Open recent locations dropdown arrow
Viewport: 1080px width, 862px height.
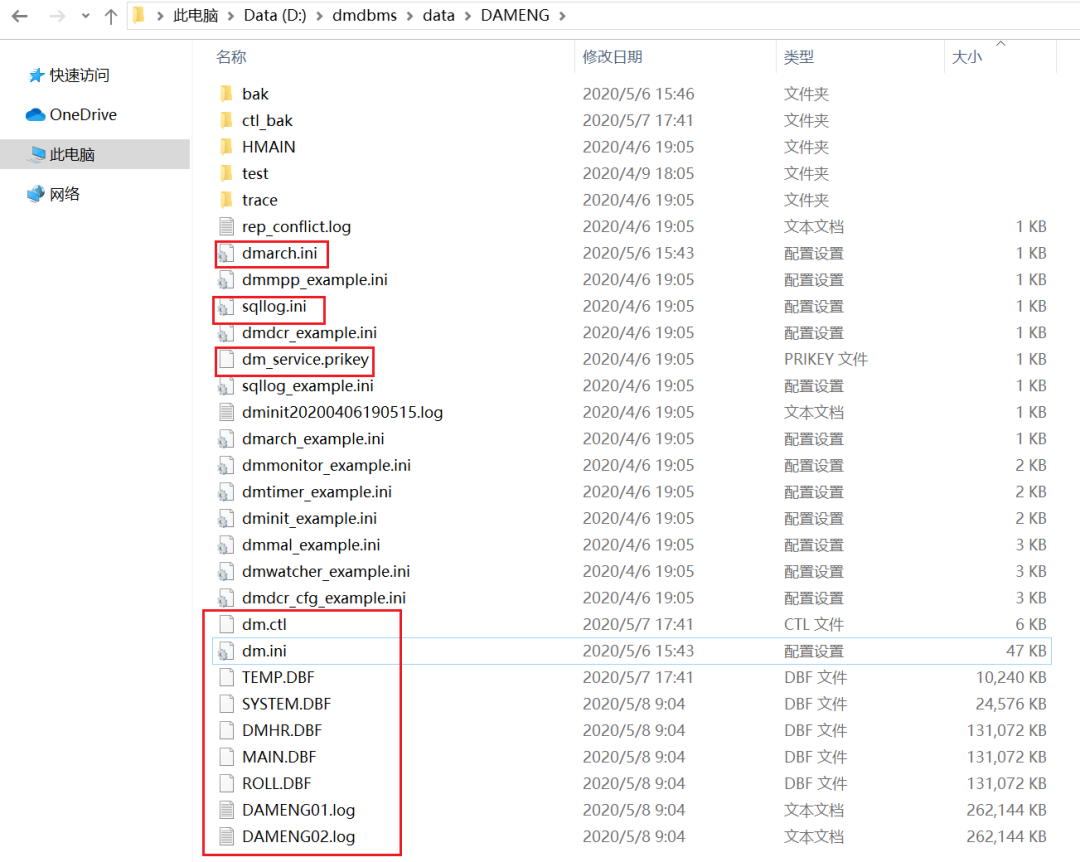85,16
